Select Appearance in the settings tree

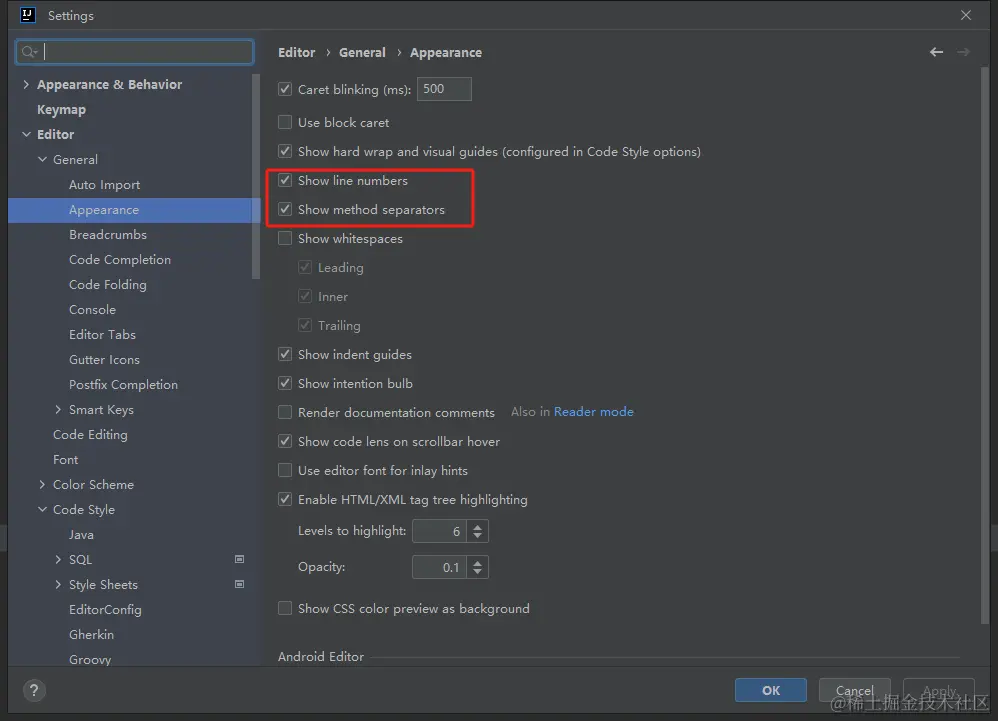click(x=104, y=209)
